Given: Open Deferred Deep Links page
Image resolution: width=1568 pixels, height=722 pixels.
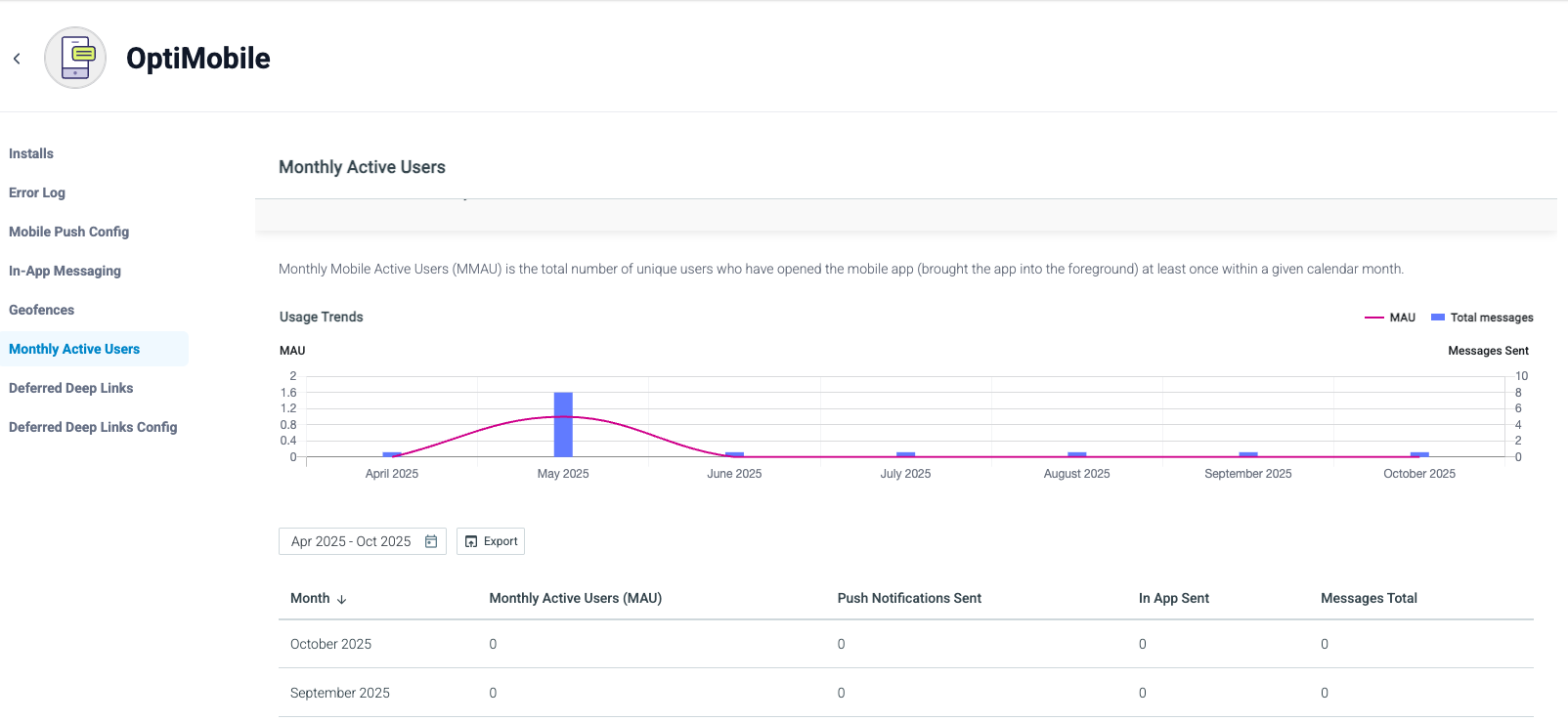Looking at the screenshot, I should [71, 388].
